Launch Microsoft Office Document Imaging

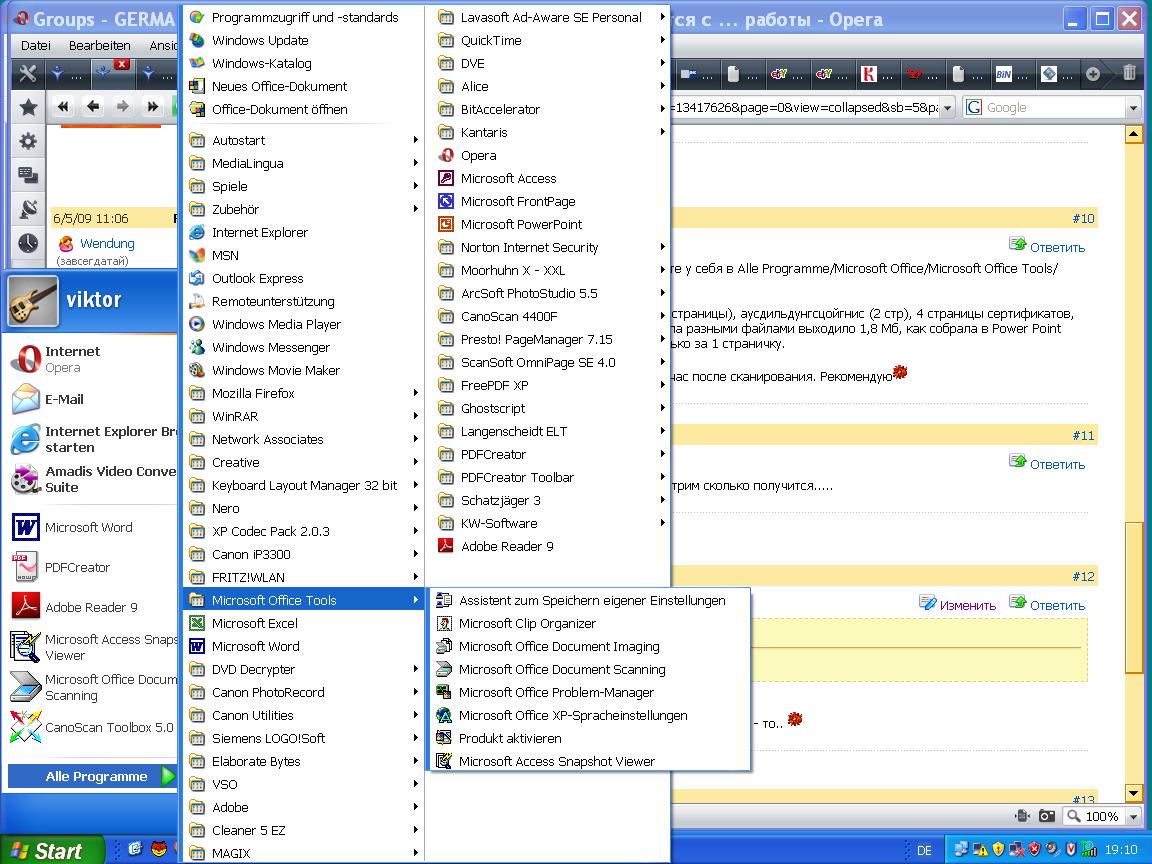[x=558, y=646]
